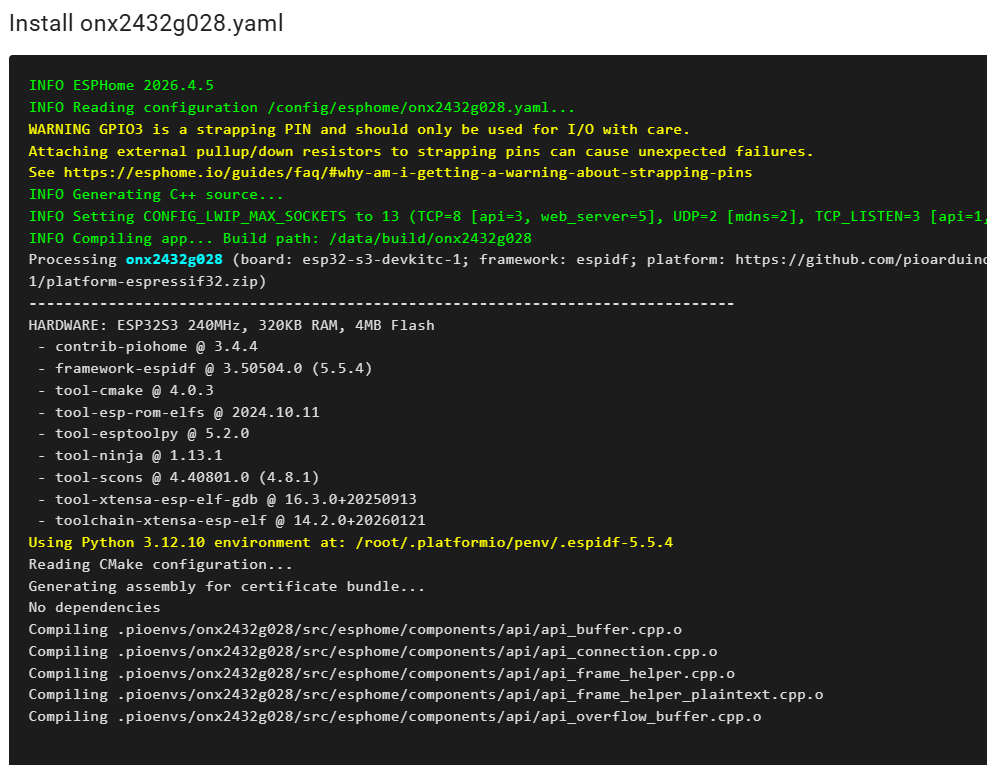Viewport: 987px width, 765px height.
Task: Click the 'contrib-piohome @ 3.4.4' entry
Action: click(x=156, y=346)
